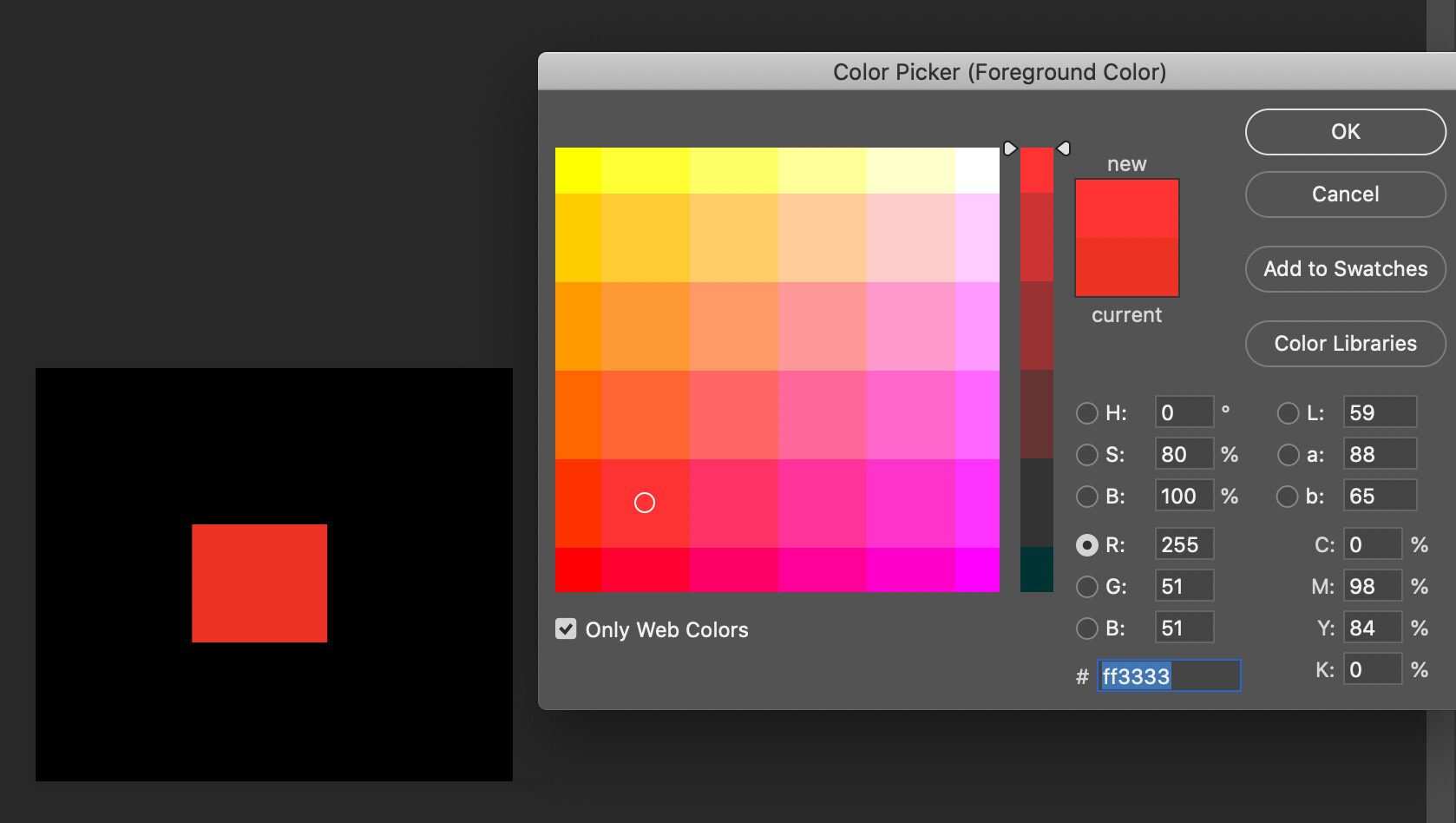Select the S radio button
Screen dimensions: 1456x823
1086,455
